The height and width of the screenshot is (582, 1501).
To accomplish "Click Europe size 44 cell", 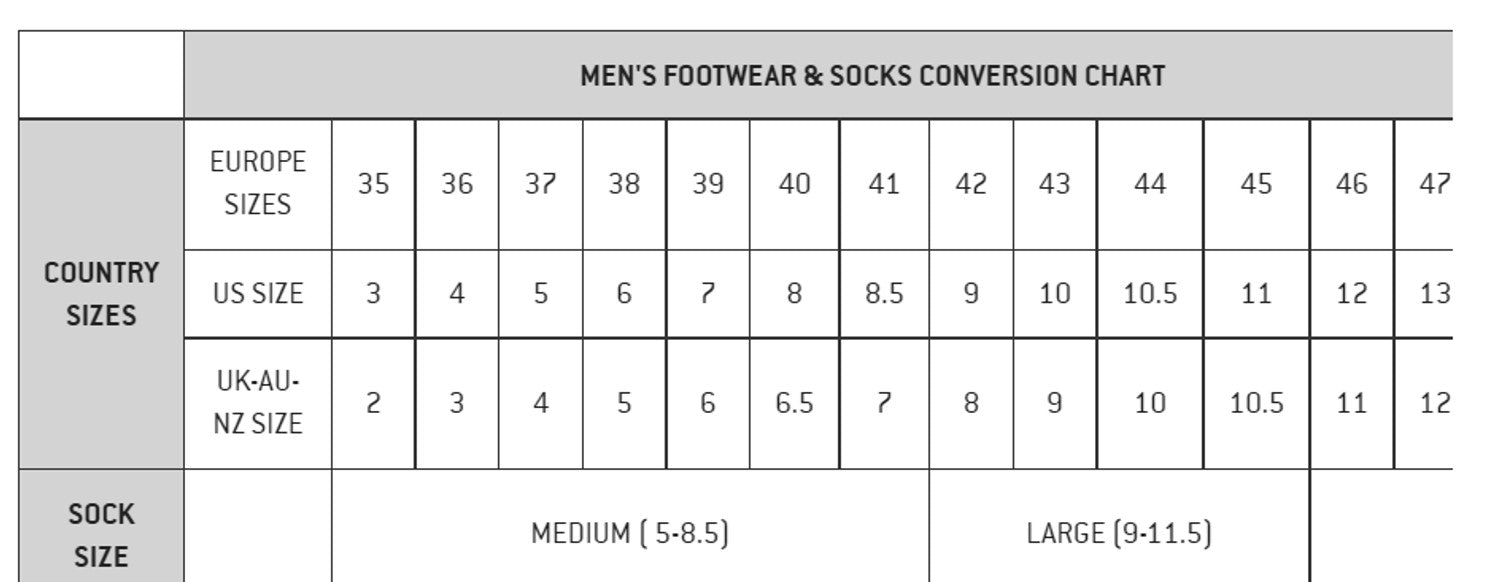I will click(x=1150, y=185).
